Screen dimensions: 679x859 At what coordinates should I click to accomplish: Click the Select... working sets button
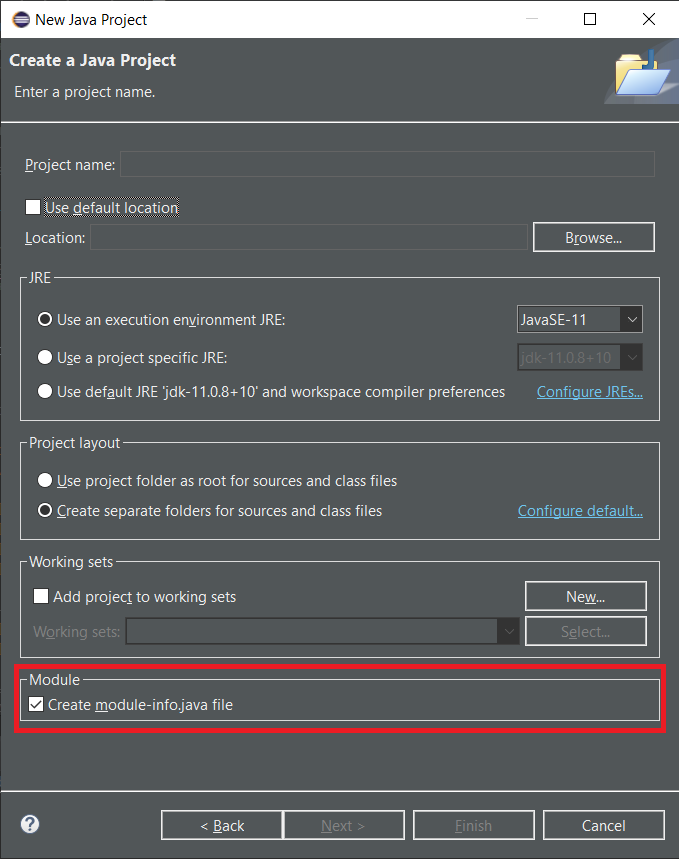(585, 631)
